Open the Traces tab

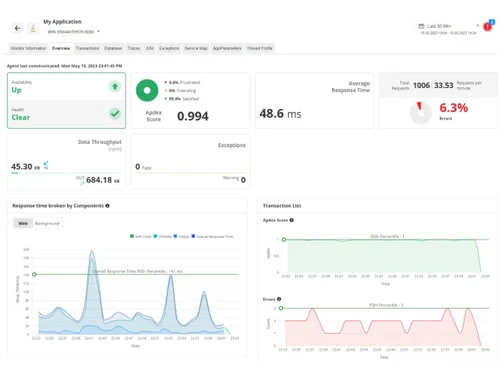[134, 48]
